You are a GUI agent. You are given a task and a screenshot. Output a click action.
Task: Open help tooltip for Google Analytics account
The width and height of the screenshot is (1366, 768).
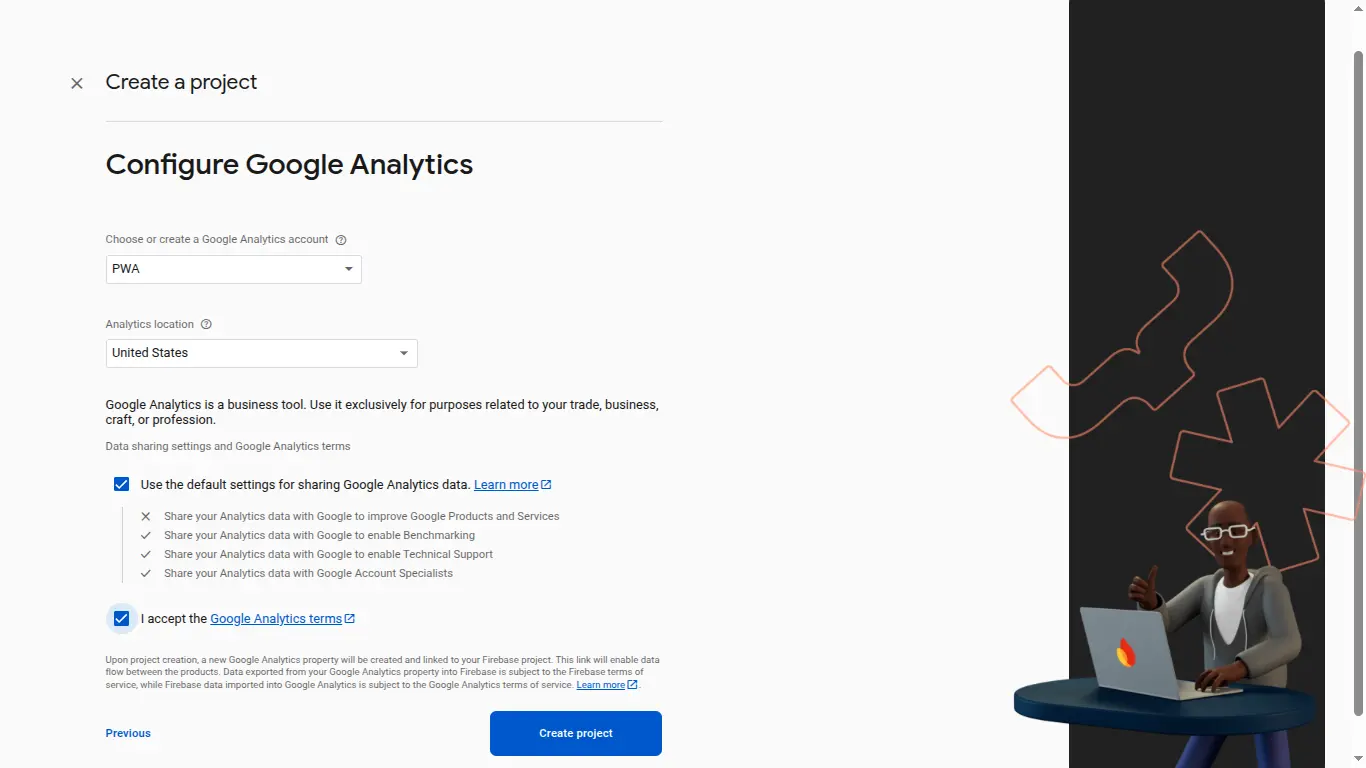click(x=341, y=239)
